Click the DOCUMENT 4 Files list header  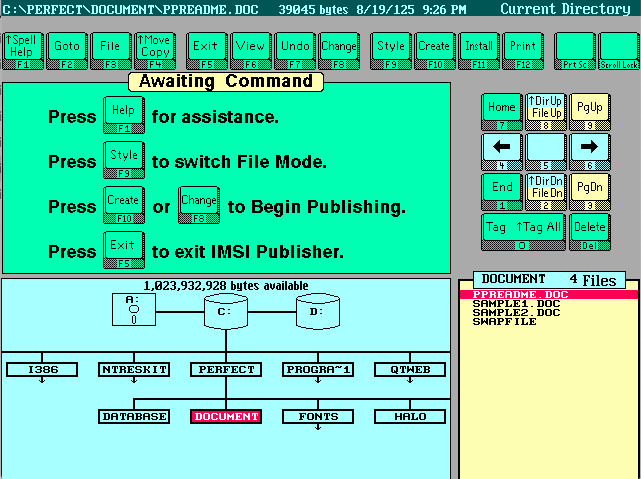(549, 280)
